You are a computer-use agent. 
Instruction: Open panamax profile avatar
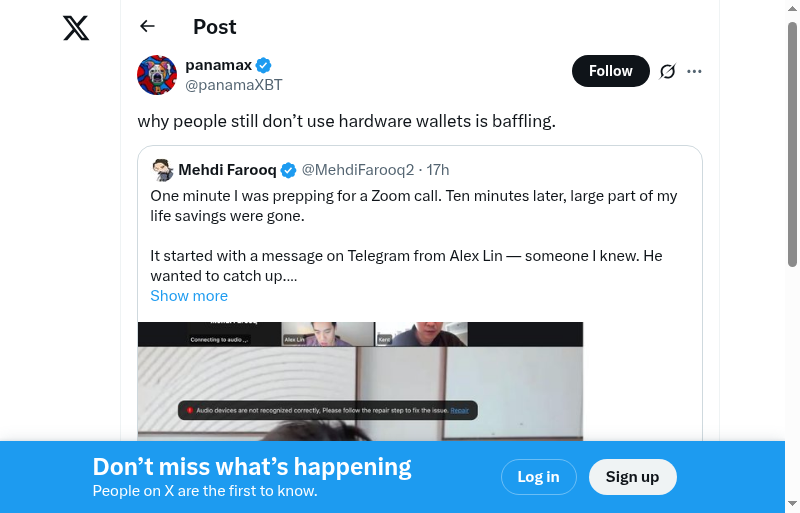click(x=157, y=75)
